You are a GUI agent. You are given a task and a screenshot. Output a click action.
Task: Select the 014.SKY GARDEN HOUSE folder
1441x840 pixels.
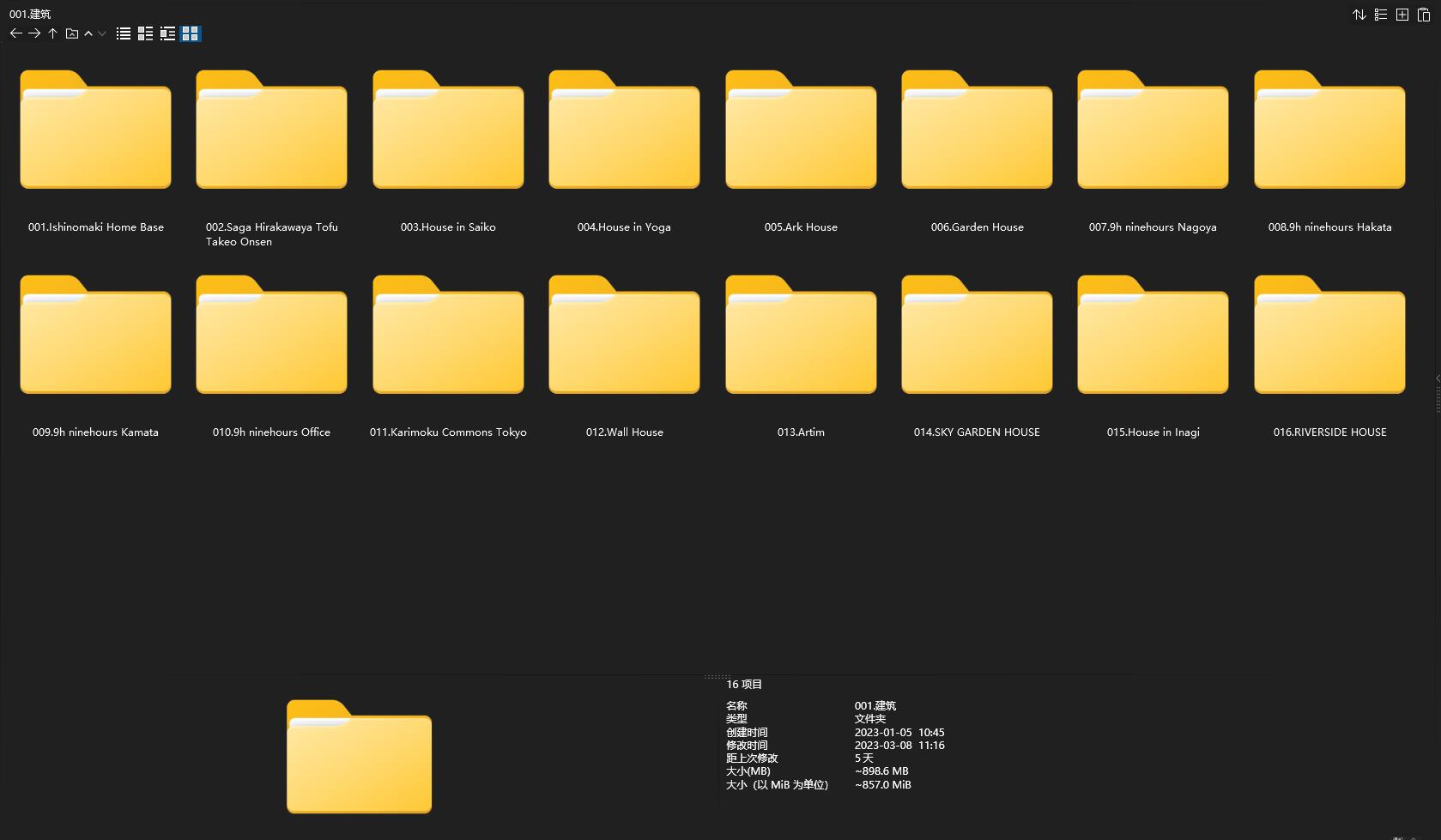[x=977, y=356]
